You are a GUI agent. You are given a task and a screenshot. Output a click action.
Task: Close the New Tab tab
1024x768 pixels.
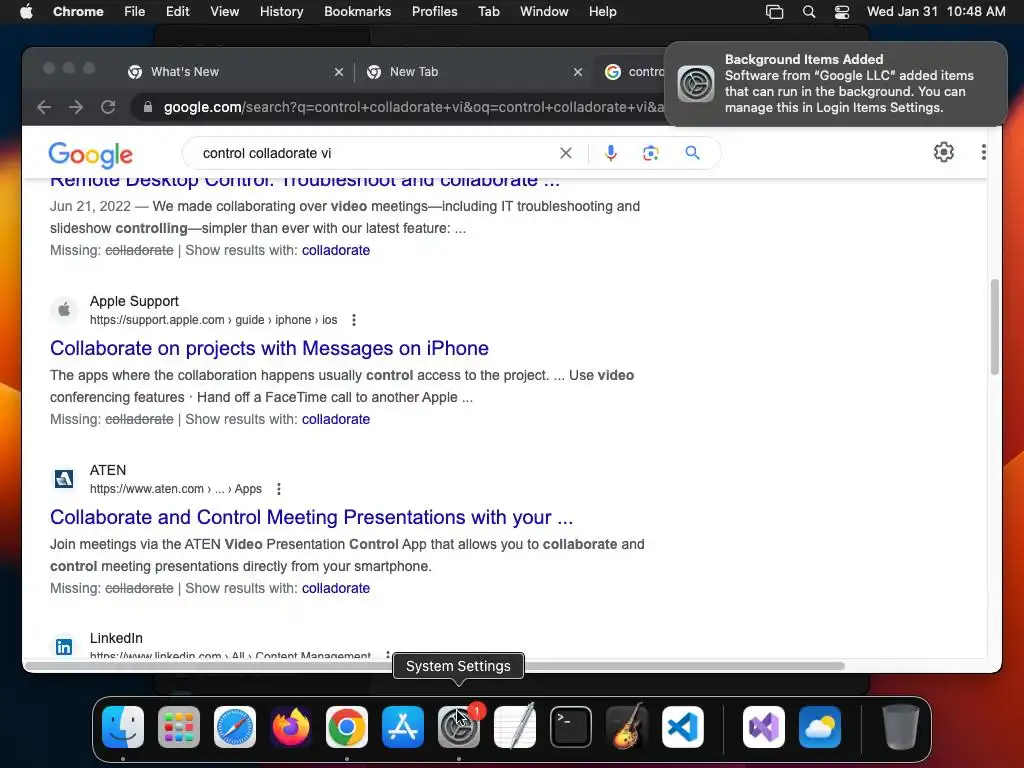578,72
